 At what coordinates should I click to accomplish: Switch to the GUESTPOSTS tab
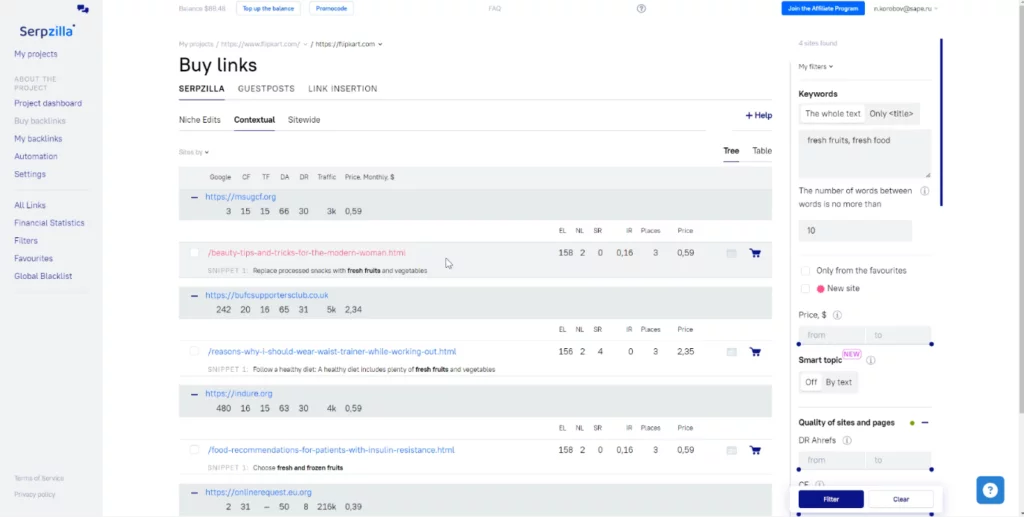pyautogui.click(x=266, y=89)
